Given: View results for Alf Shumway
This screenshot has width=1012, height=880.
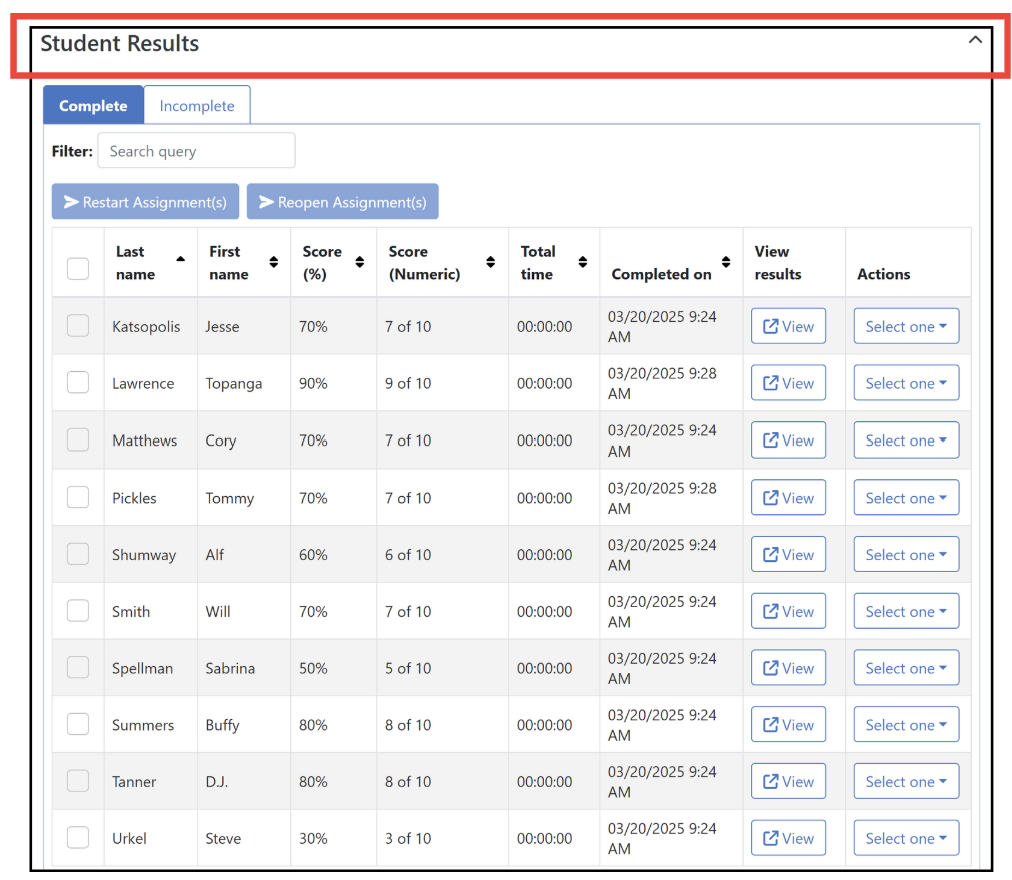Looking at the screenshot, I should tap(788, 555).
